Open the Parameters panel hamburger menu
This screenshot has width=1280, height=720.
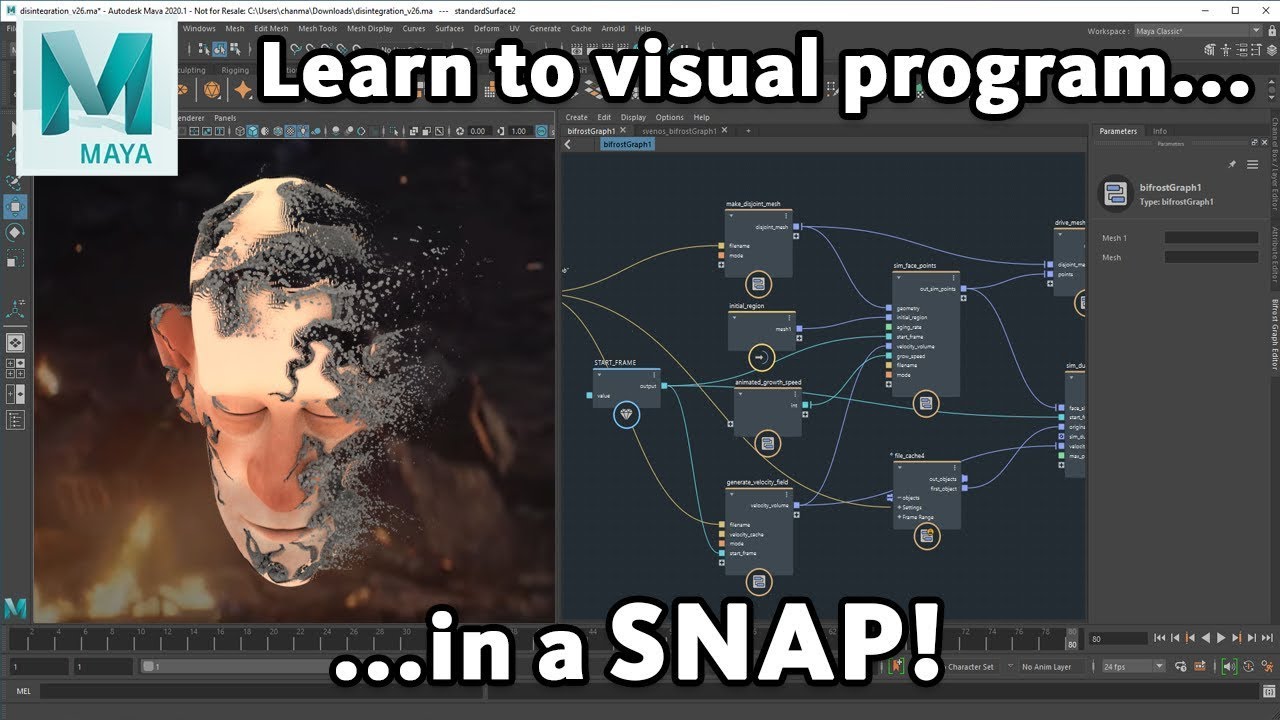[x=1252, y=164]
